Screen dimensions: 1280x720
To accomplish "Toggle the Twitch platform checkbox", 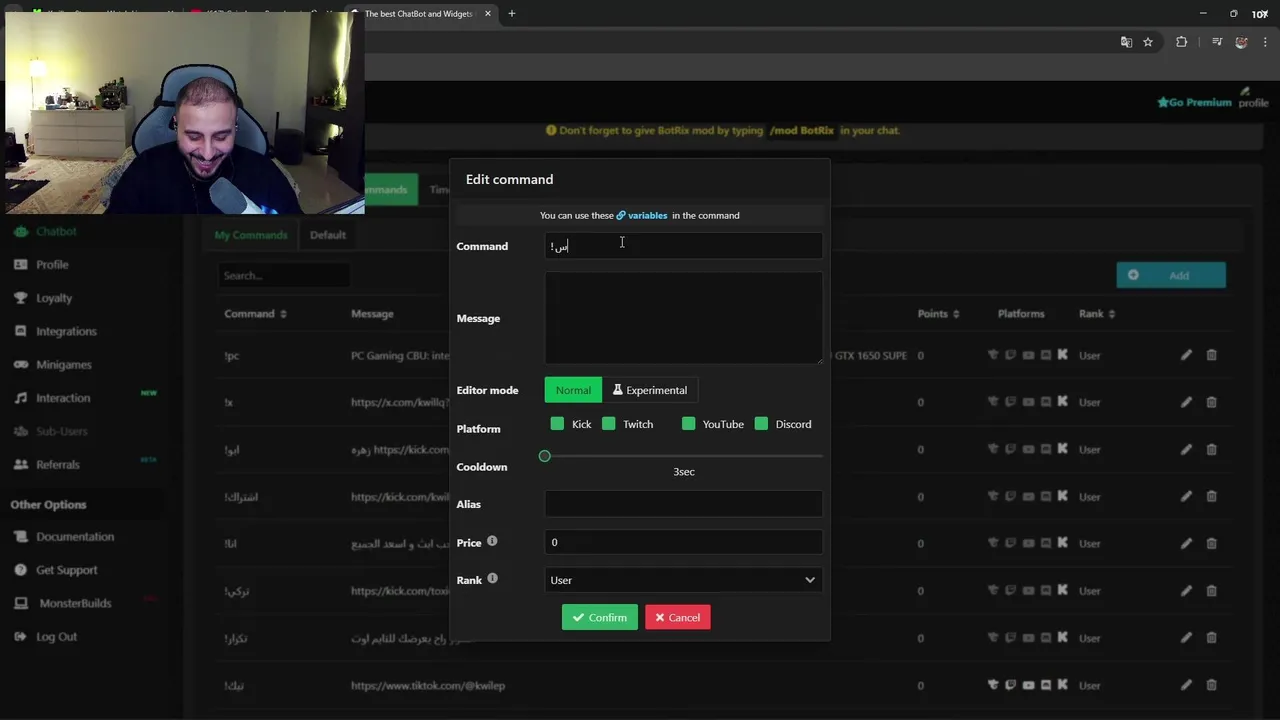I will pyautogui.click(x=609, y=424).
